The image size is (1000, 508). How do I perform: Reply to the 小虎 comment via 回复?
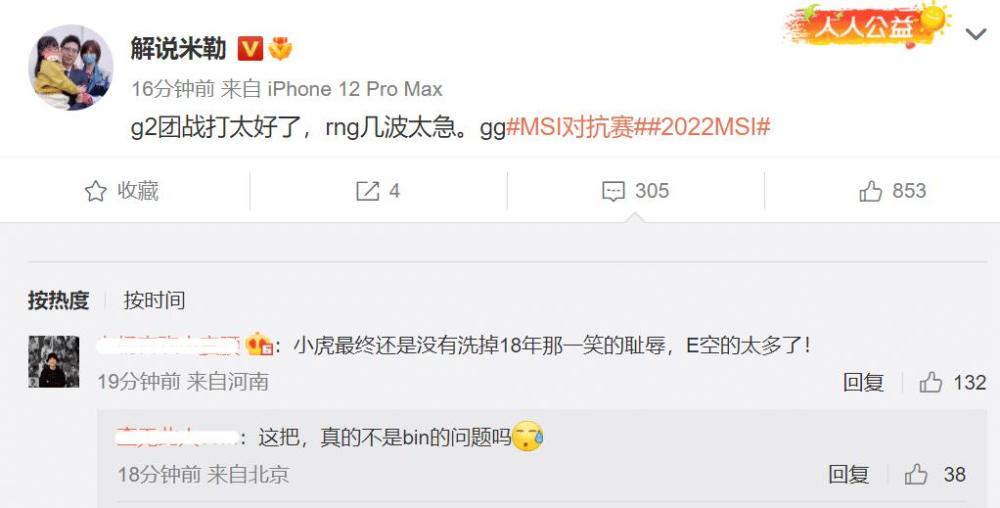point(864,382)
